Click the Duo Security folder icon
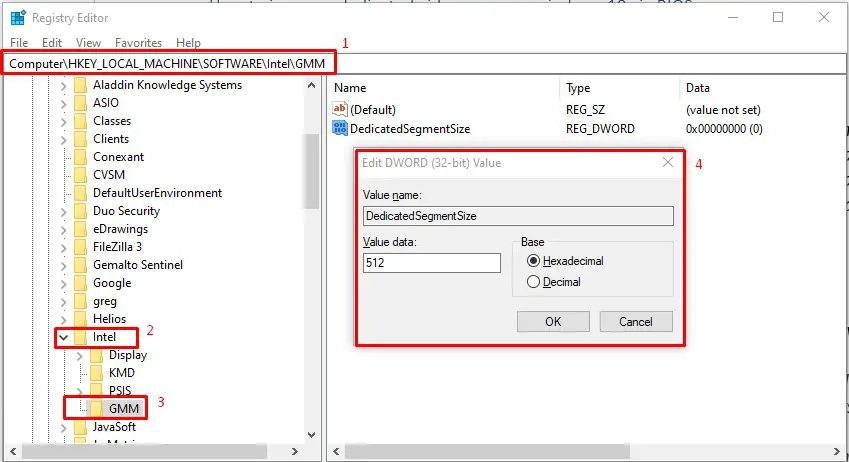849x462 pixels. 80,211
